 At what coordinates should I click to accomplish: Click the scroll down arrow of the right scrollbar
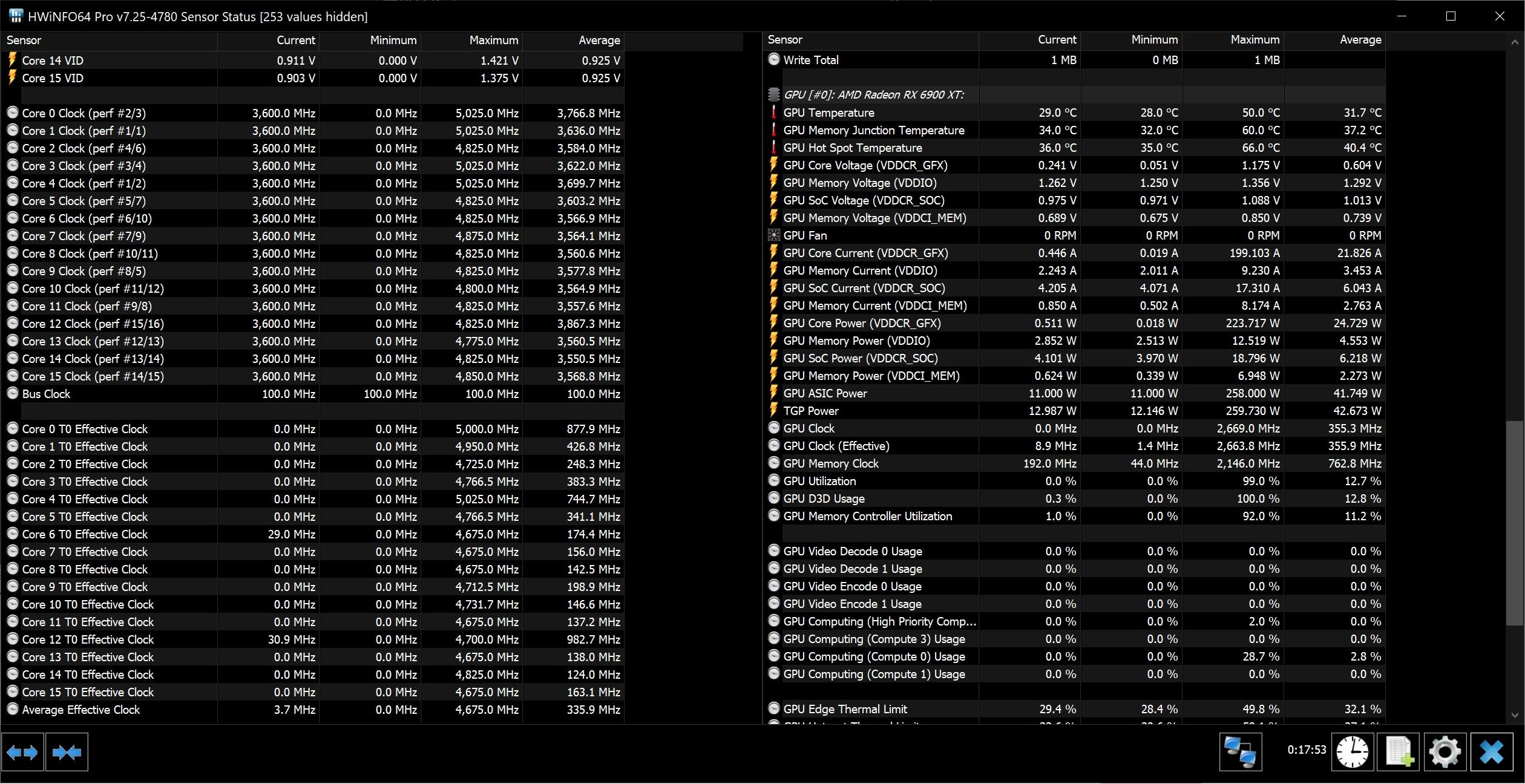pyautogui.click(x=1515, y=715)
